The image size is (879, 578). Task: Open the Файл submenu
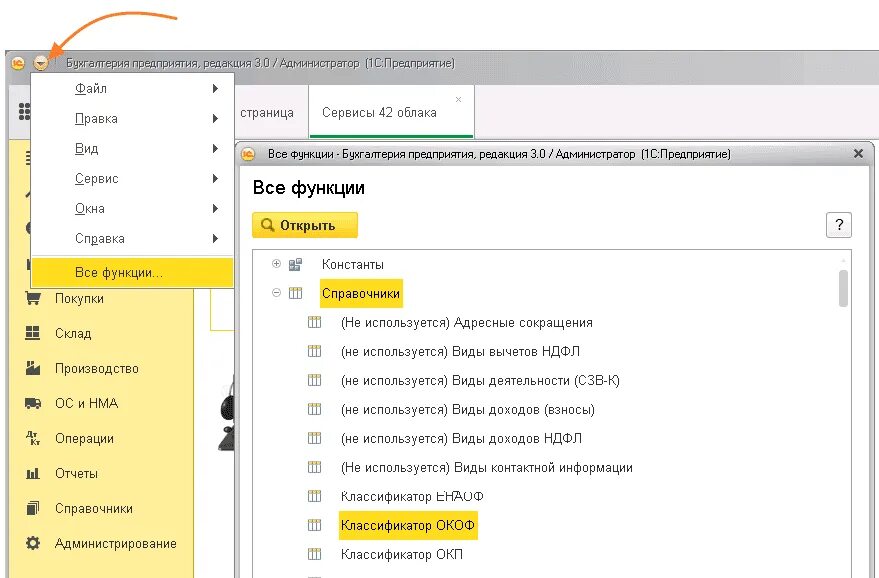click(x=132, y=89)
